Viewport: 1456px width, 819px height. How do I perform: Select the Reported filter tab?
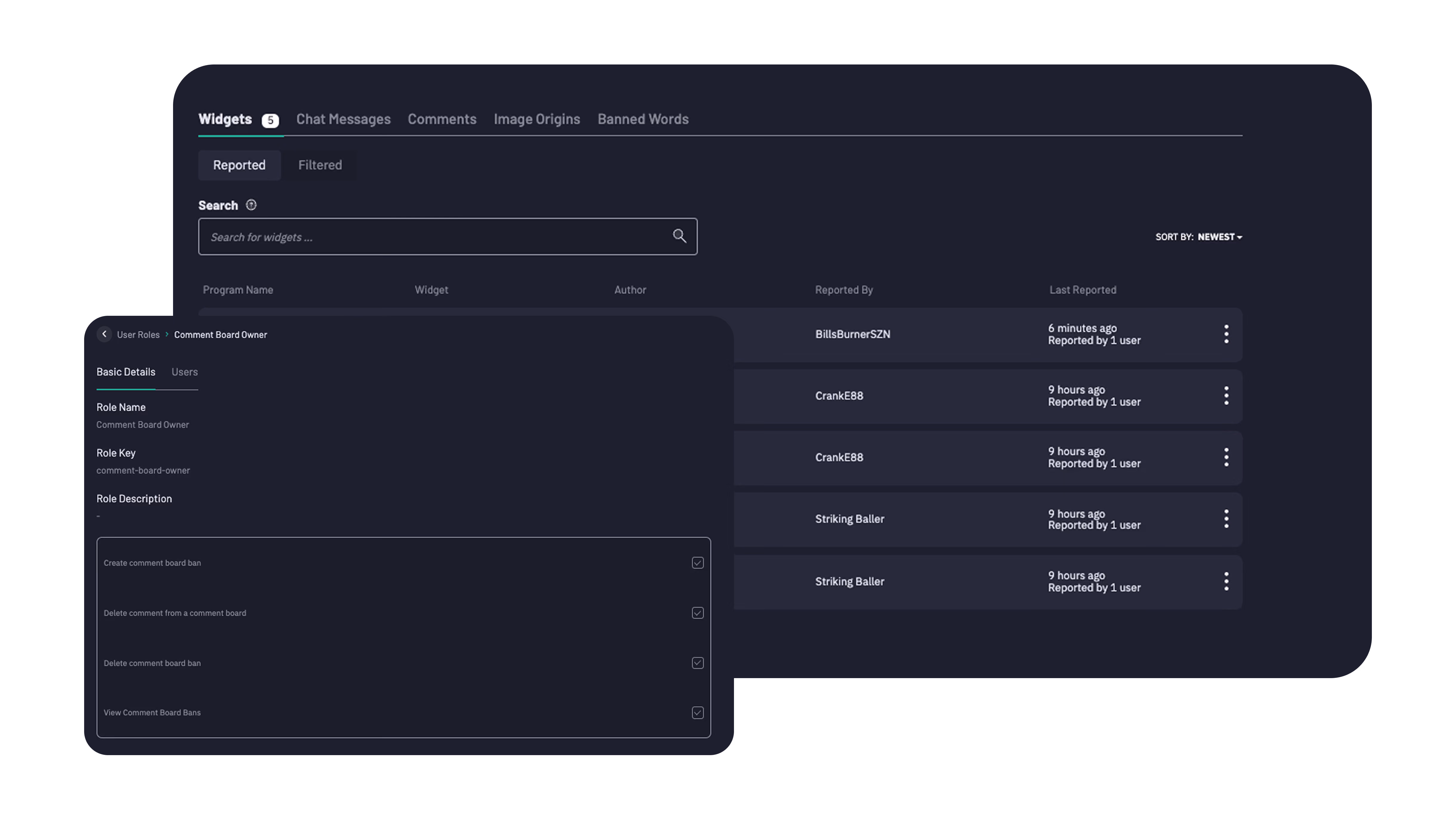tap(239, 165)
